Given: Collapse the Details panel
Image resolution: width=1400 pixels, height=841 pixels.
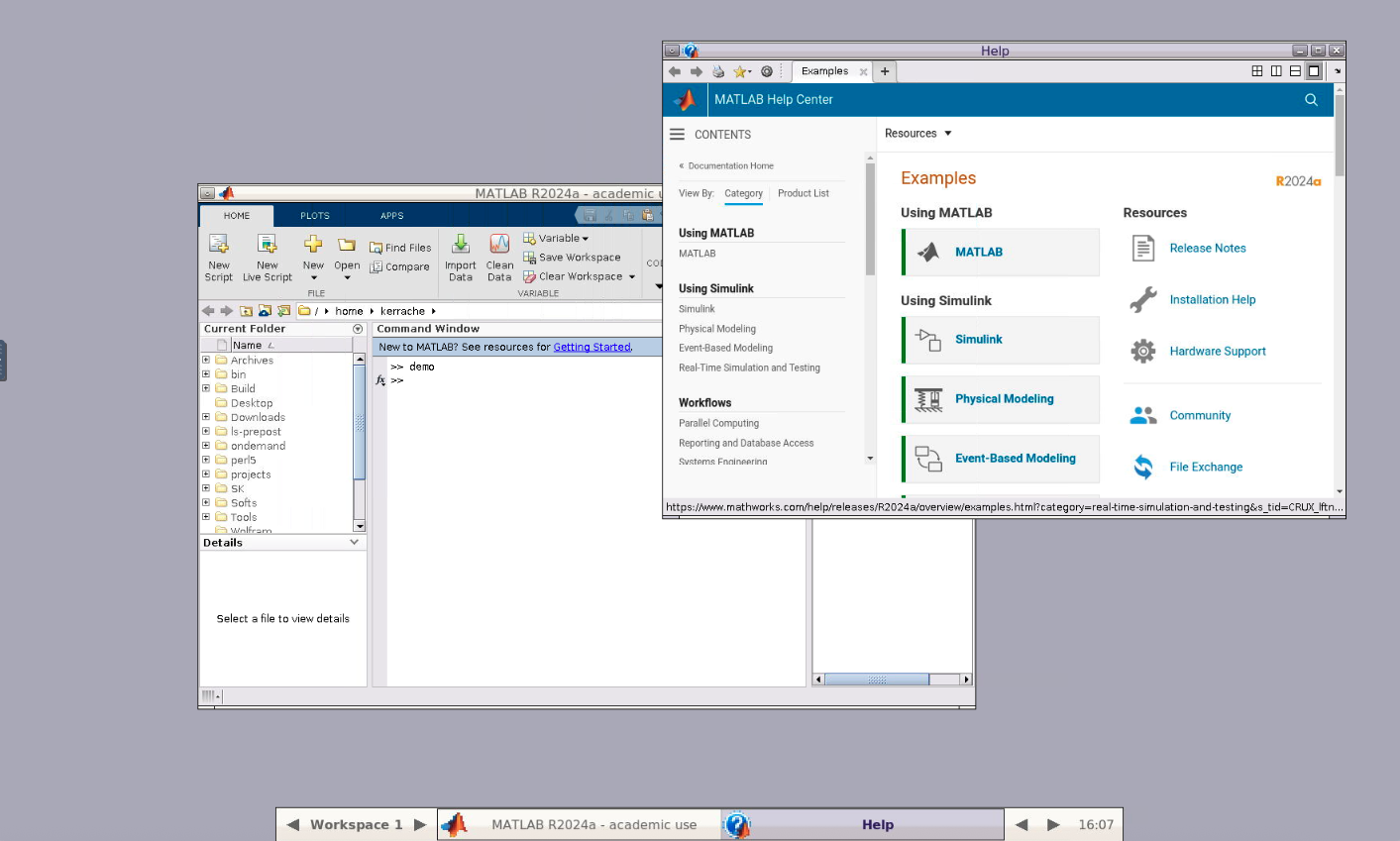Looking at the screenshot, I should tap(355, 543).
